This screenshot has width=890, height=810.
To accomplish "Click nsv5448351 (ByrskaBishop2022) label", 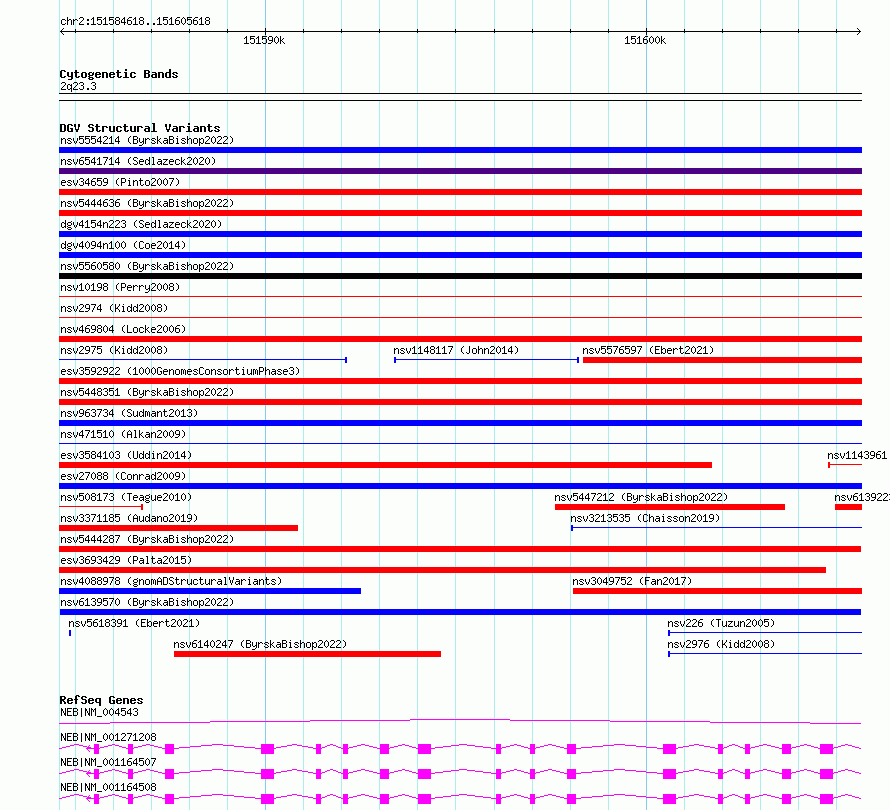I will tap(147, 392).
